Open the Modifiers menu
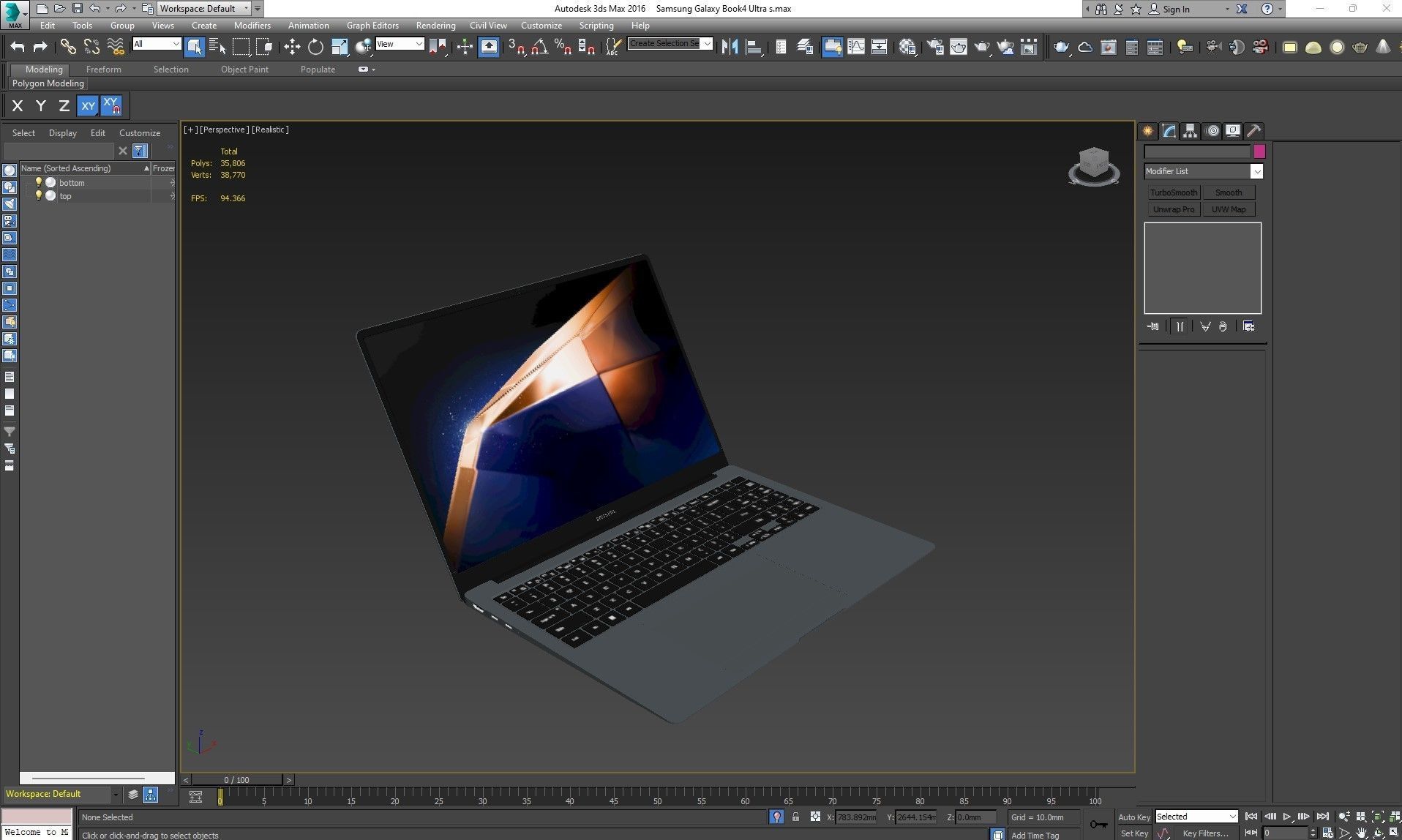The image size is (1402, 840). pos(252,26)
